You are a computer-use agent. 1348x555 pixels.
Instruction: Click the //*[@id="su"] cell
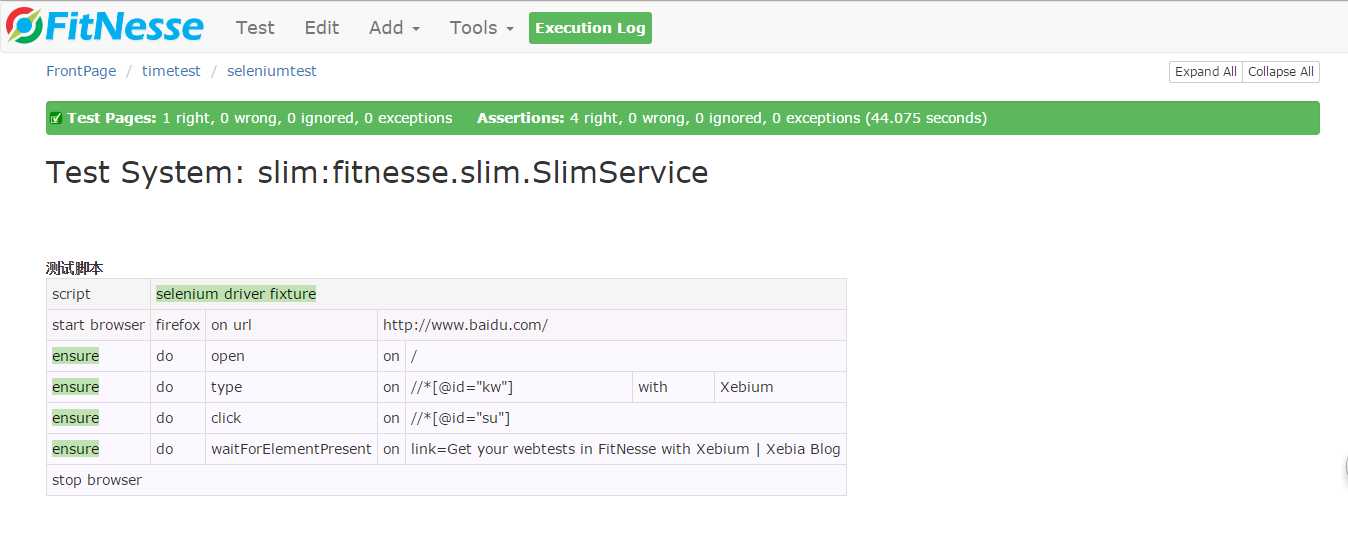click(626, 418)
